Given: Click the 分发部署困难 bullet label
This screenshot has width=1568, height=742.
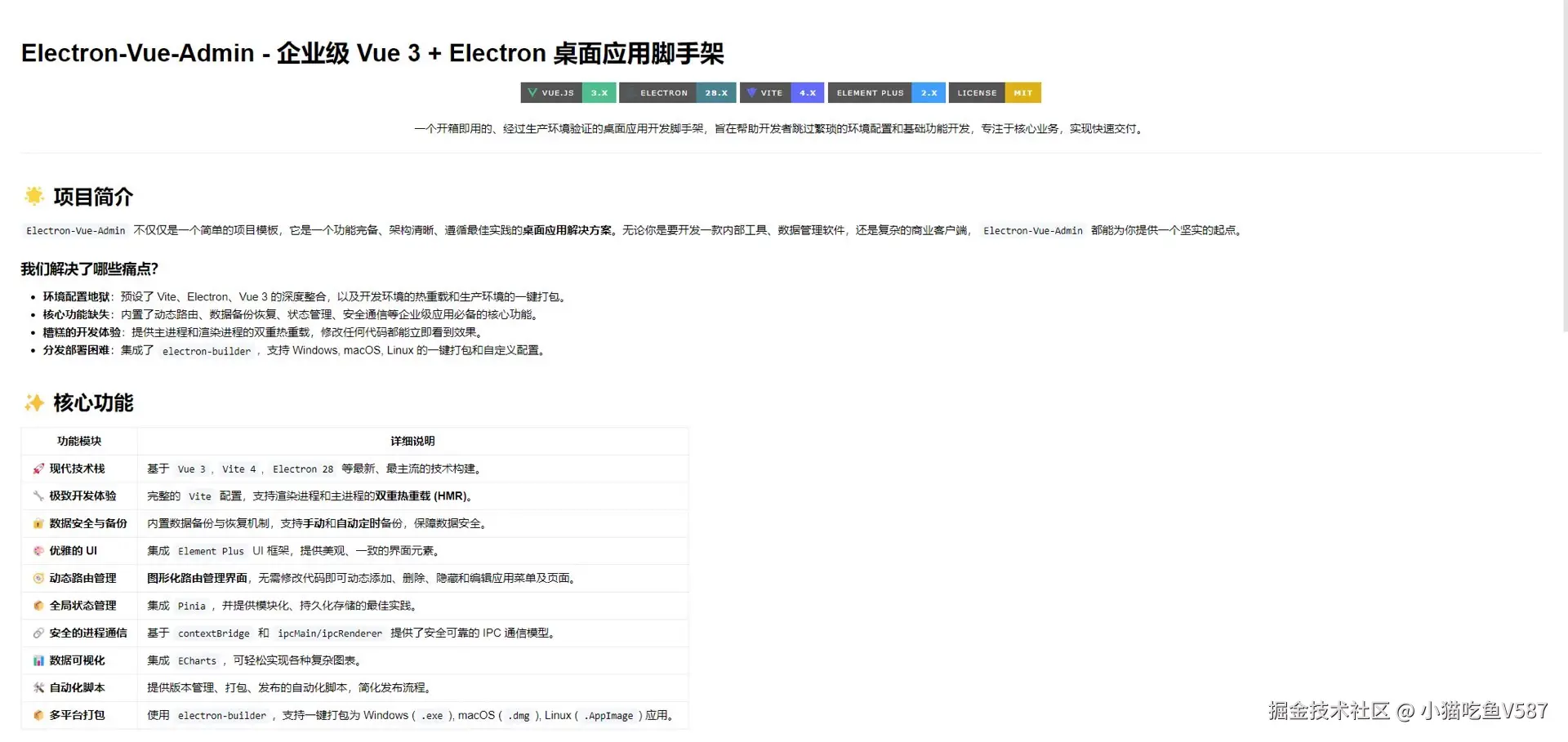Looking at the screenshot, I should point(76,350).
